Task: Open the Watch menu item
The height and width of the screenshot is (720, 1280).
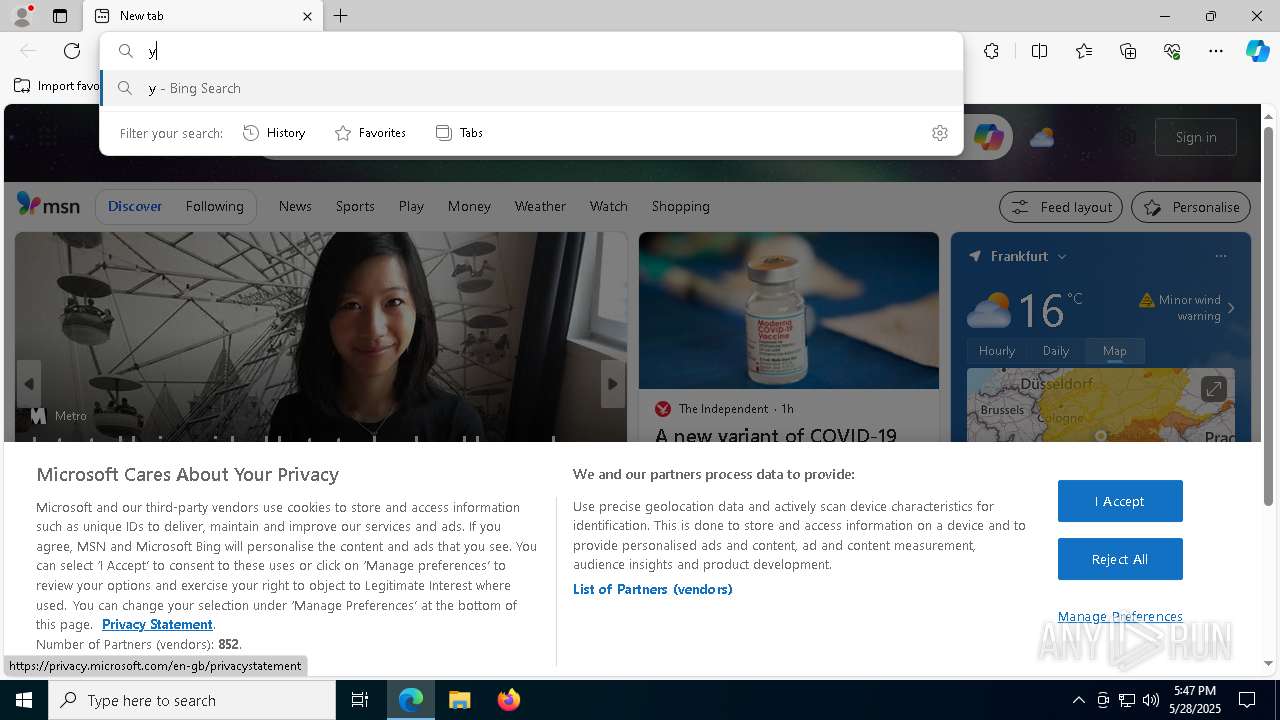Action: 608,206
